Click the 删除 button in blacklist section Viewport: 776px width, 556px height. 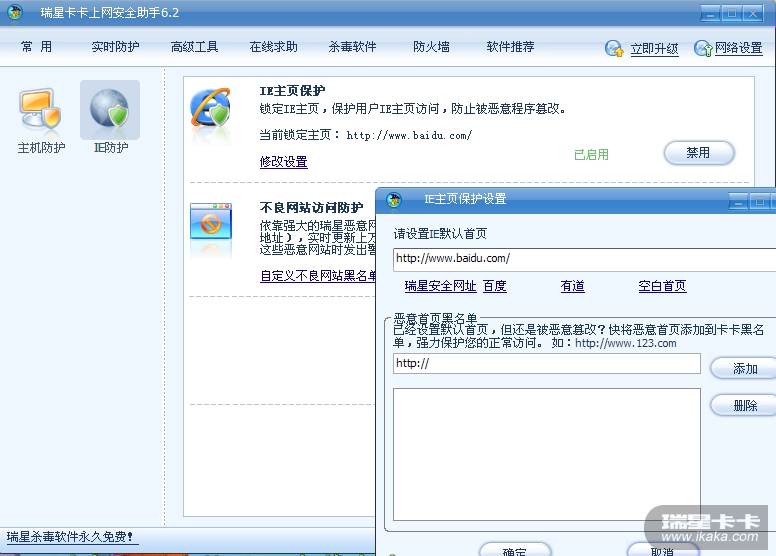[744, 405]
